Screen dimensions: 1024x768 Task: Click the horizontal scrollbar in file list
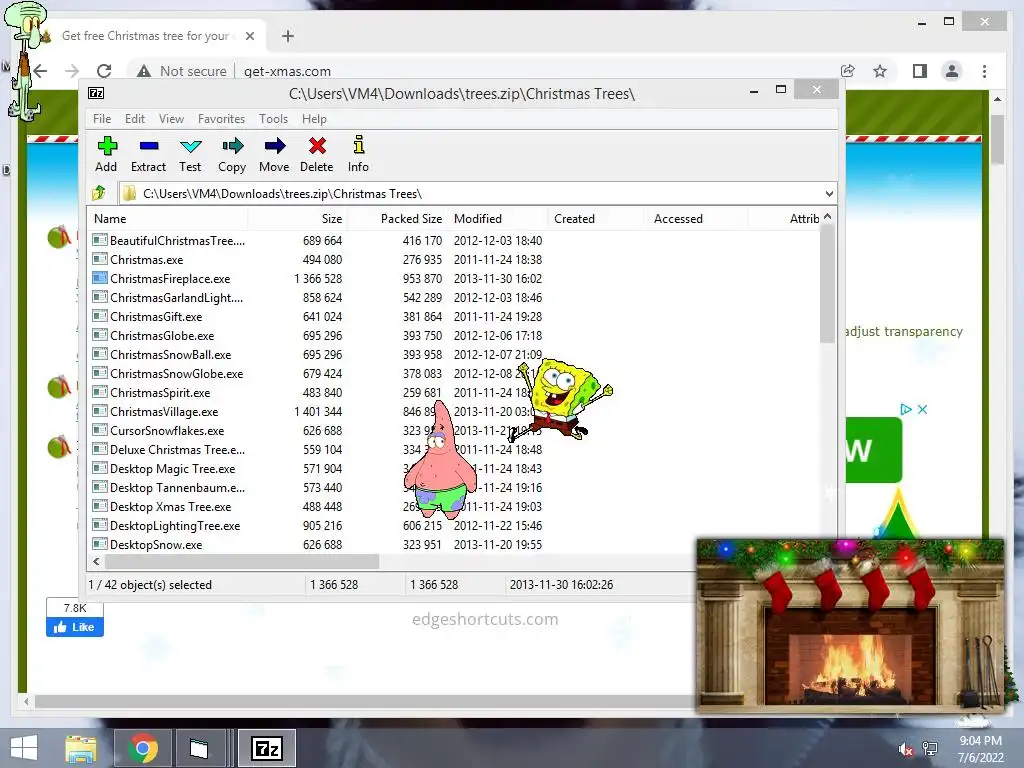coord(242,561)
